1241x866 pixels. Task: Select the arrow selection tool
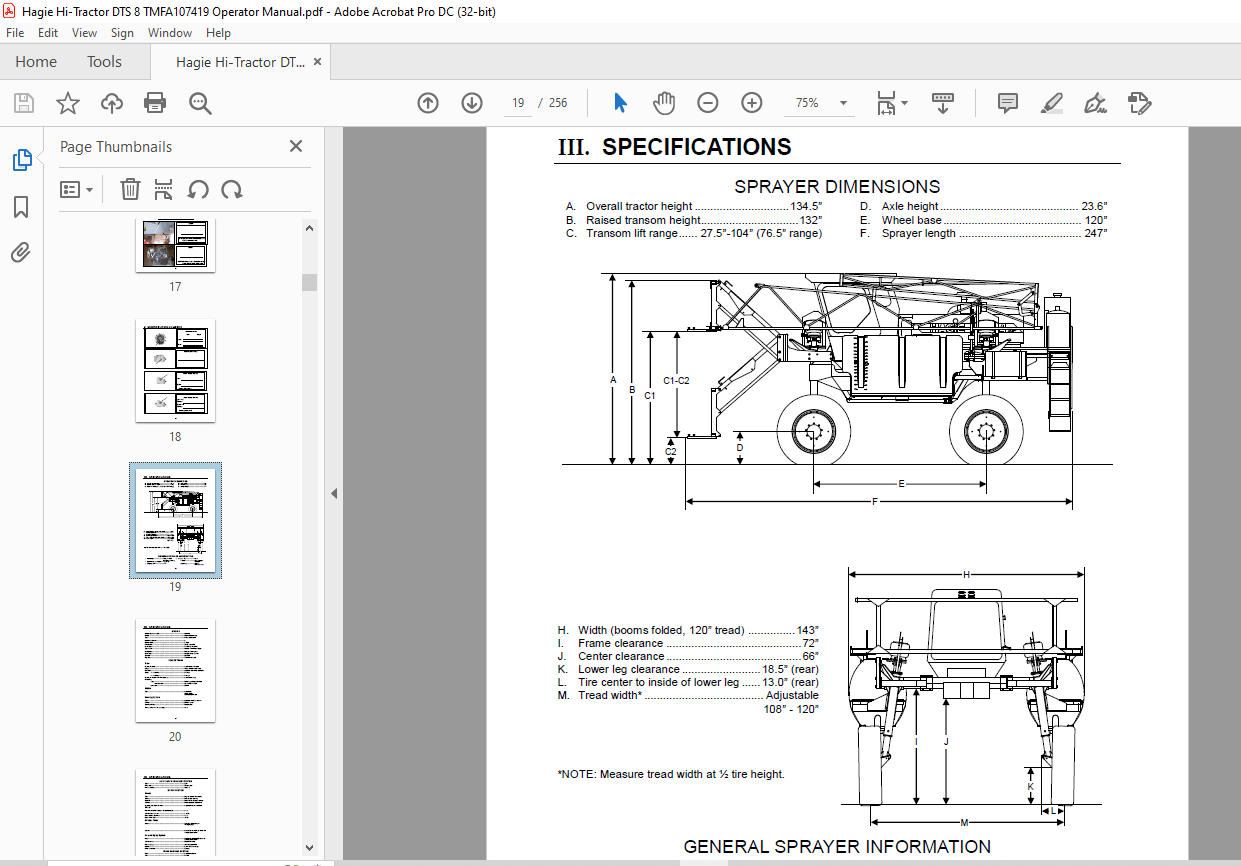click(x=620, y=103)
